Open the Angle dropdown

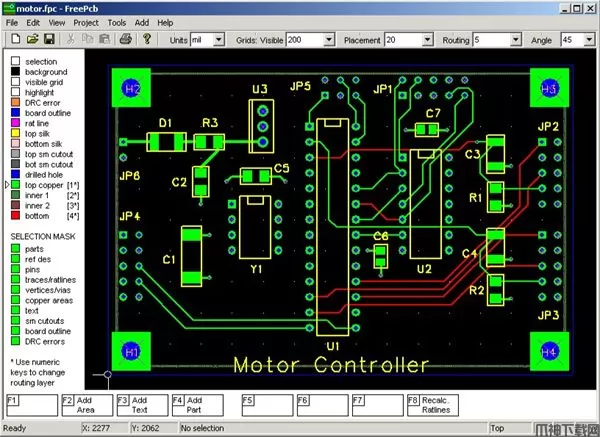(x=589, y=39)
